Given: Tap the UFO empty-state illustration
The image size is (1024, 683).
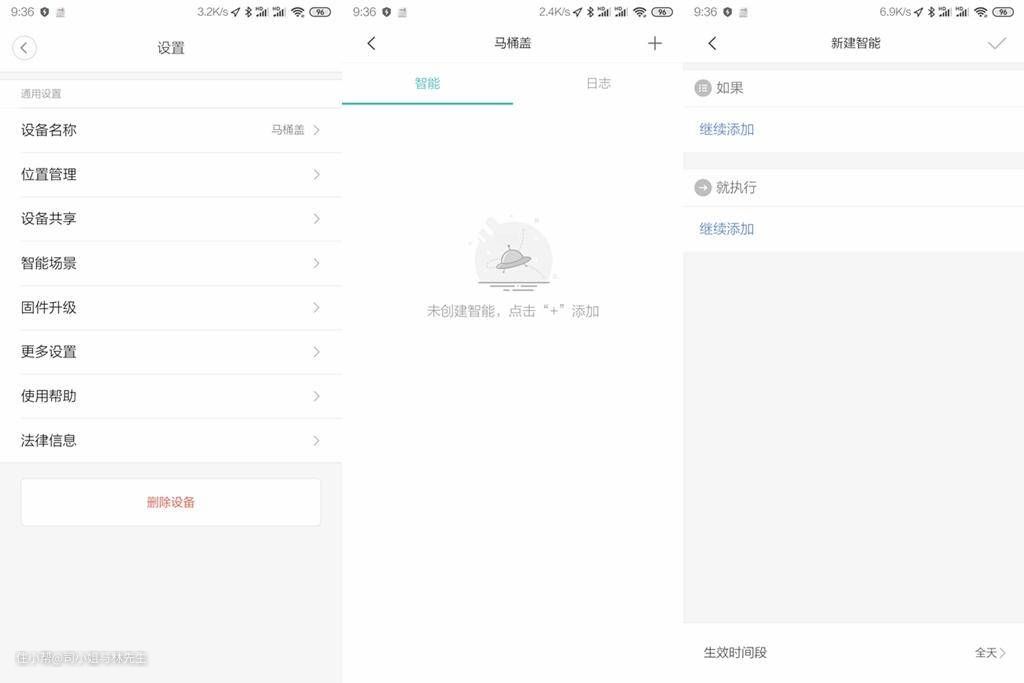Looking at the screenshot, I should coord(512,256).
